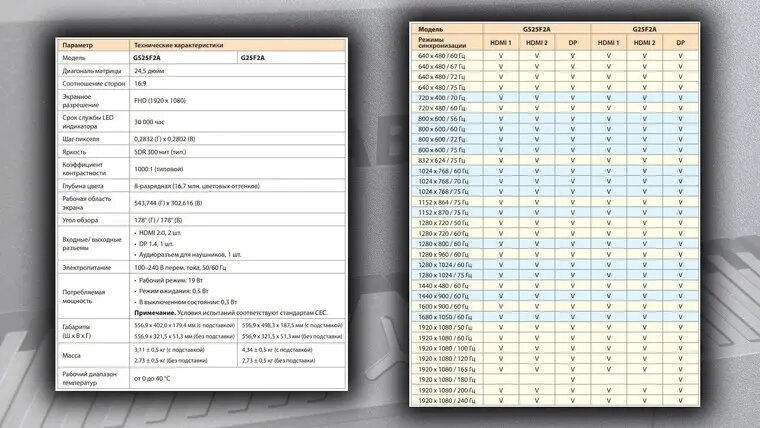Click the 'Глубина цвета' label
The height and width of the screenshot is (428, 760).
click(x=82, y=186)
